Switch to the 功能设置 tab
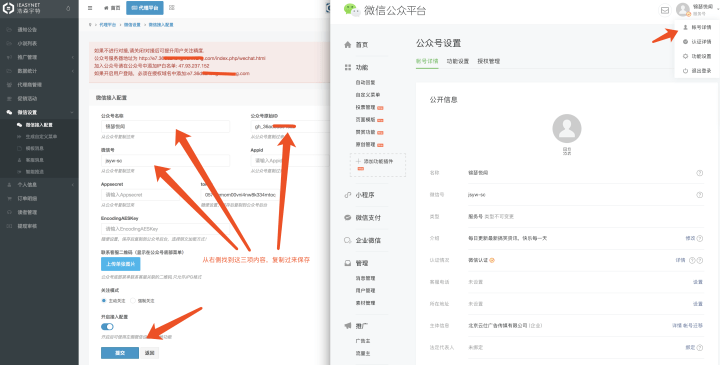Screen dimensions: 720x365 pos(458,61)
